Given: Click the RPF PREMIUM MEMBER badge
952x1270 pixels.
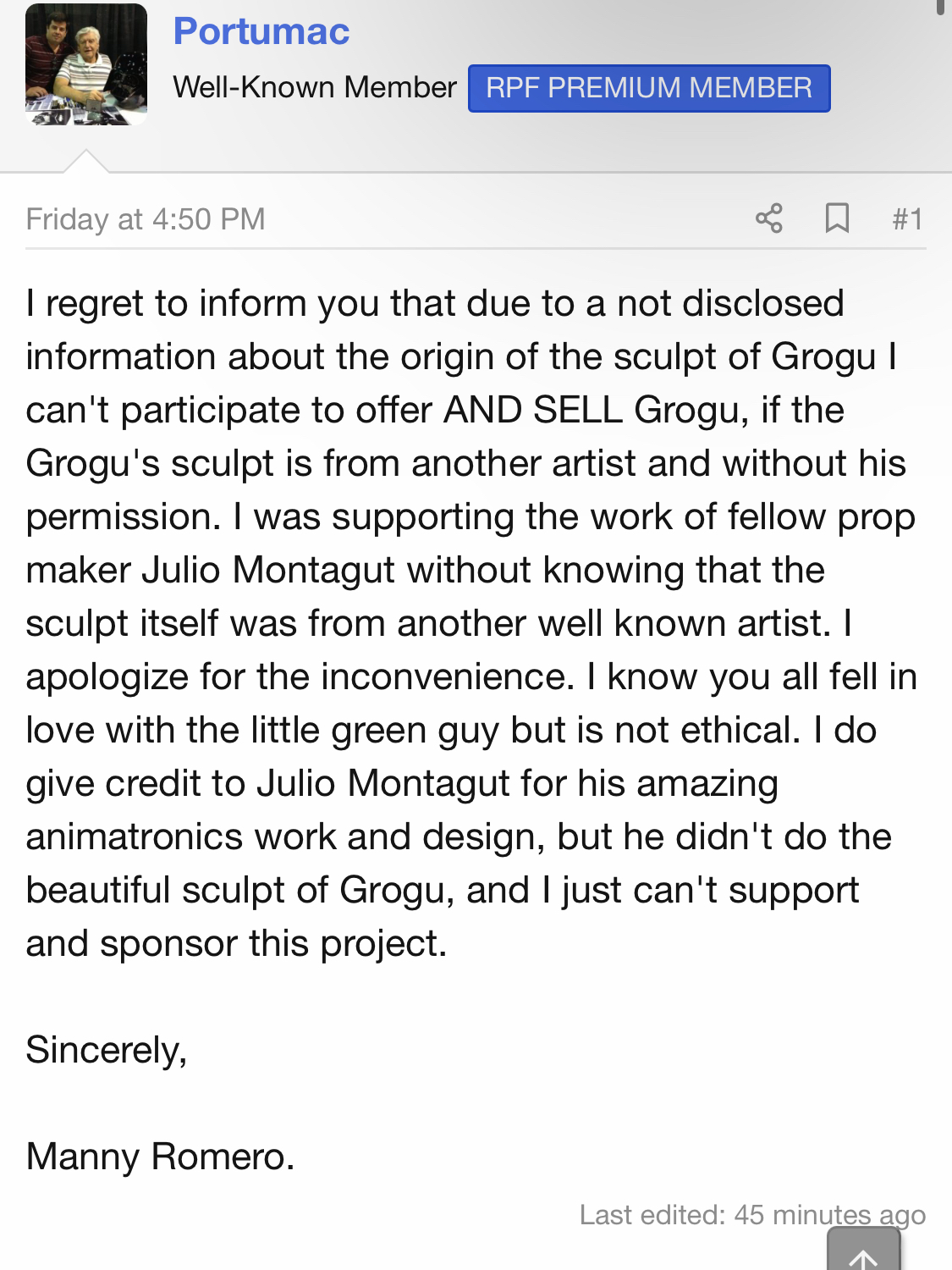Looking at the screenshot, I should pyautogui.click(x=649, y=88).
